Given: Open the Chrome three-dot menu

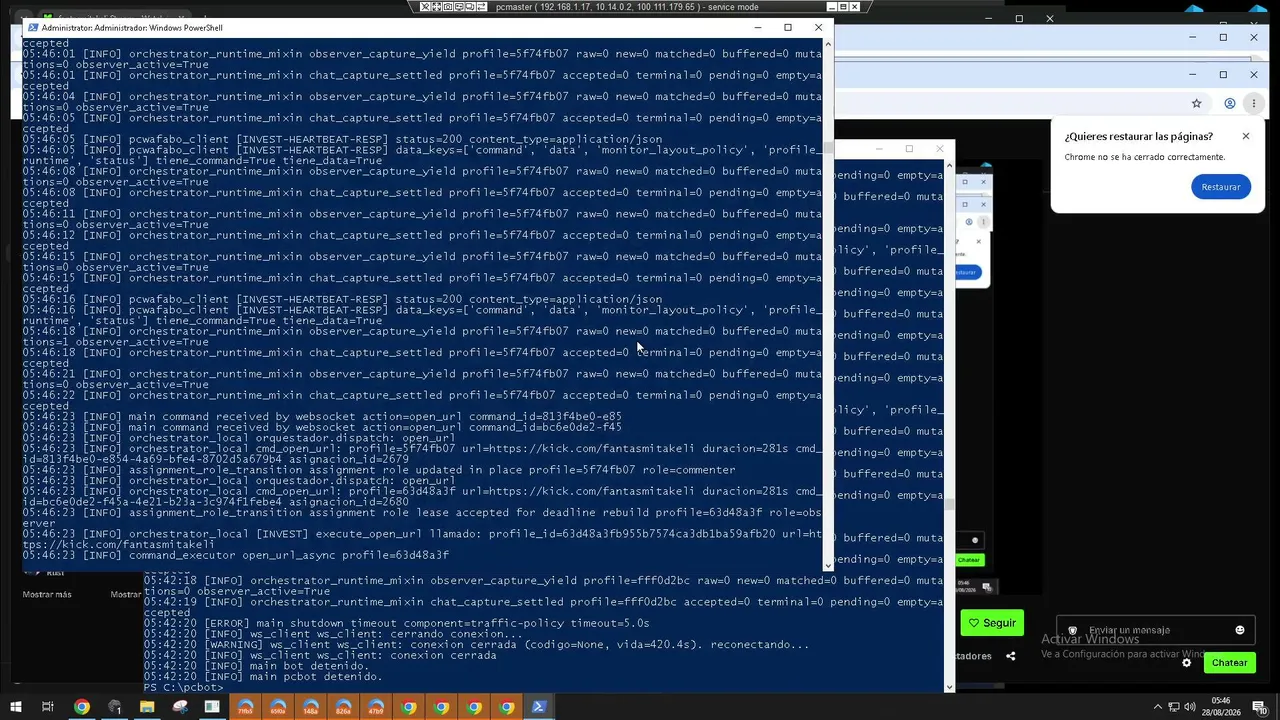Looking at the screenshot, I should [x=1254, y=103].
